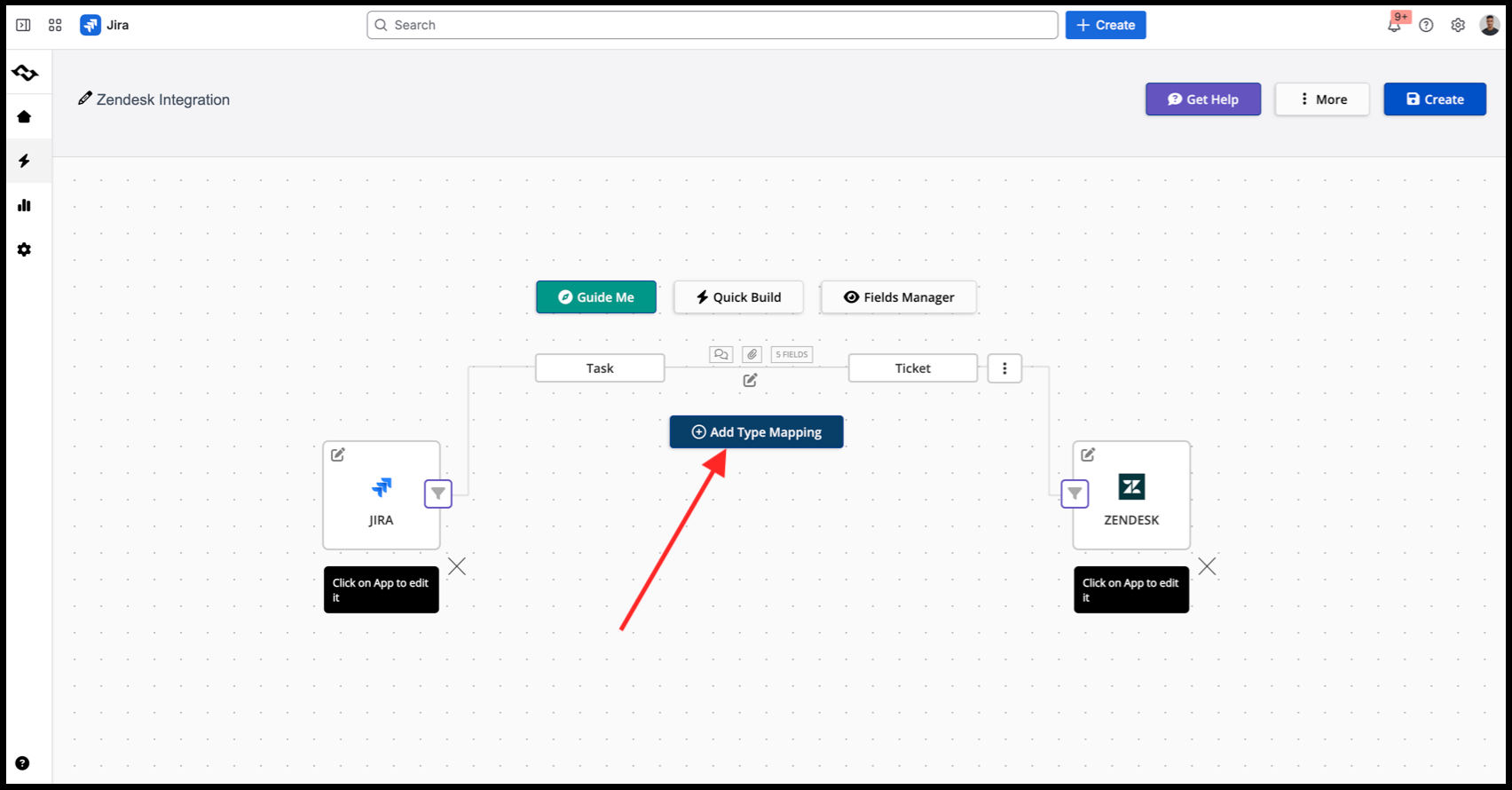Focus the Search input field
The height and width of the screenshot is (790, 1512).
pyautogui.click(x=713, y=25)
